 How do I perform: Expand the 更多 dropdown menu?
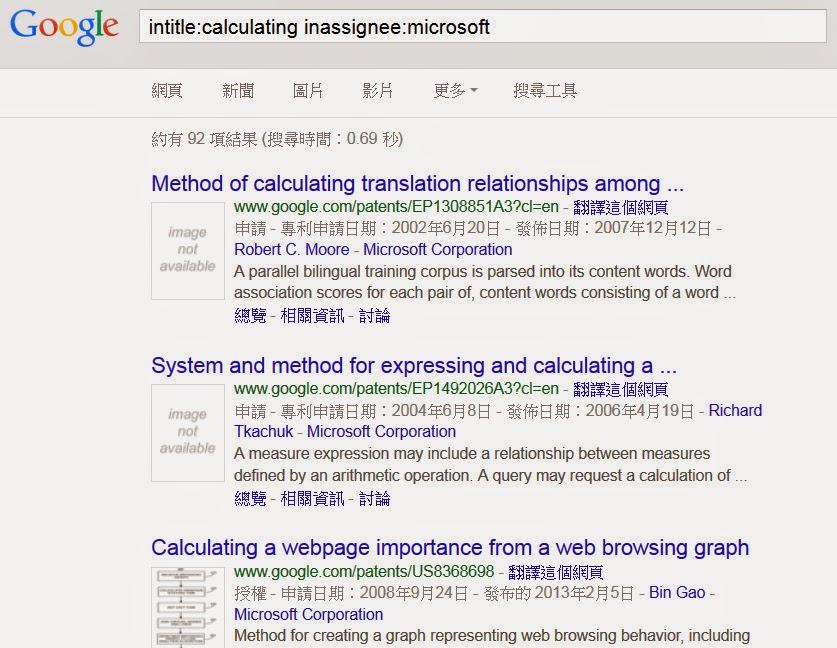coord(455,91)
